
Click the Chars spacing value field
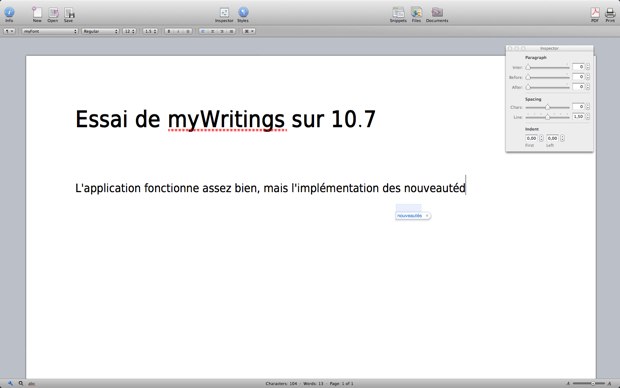[578, 107]
